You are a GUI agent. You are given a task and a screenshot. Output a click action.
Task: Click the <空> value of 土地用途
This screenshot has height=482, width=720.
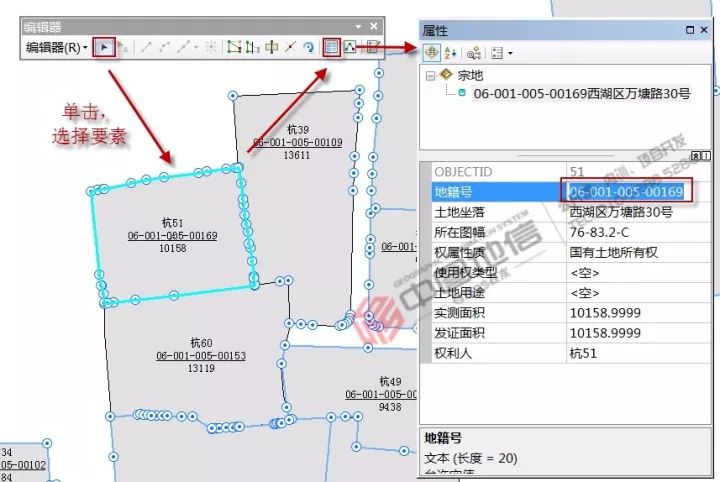click(585, 293)
